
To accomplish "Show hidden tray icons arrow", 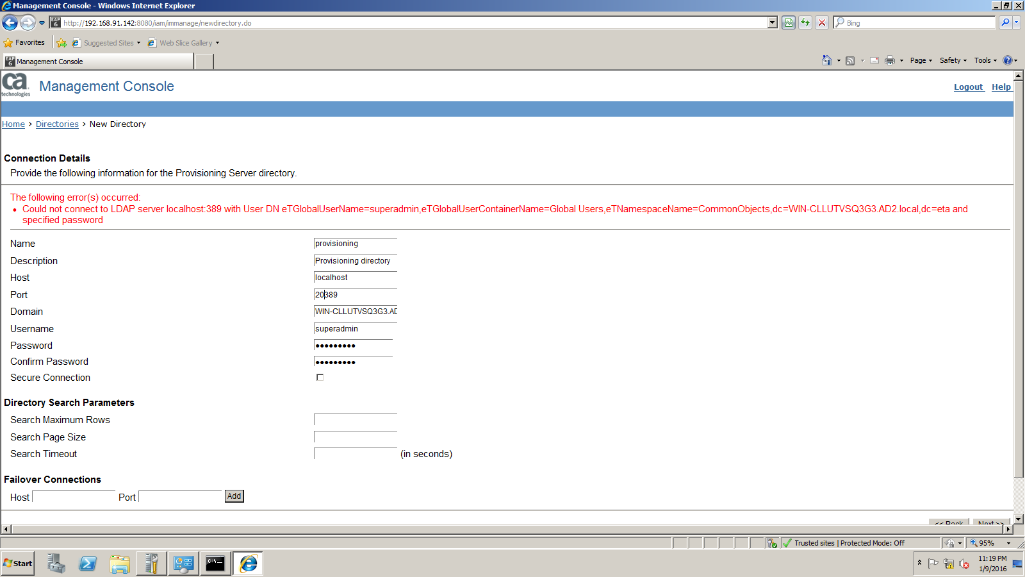I will point(919,563).
